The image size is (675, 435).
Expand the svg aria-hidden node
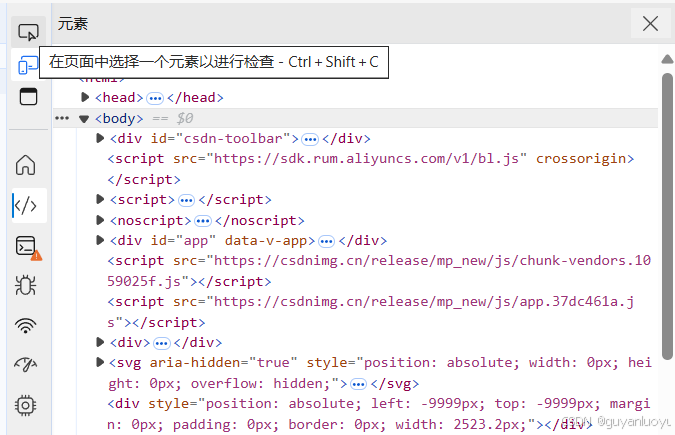point(100,362)
